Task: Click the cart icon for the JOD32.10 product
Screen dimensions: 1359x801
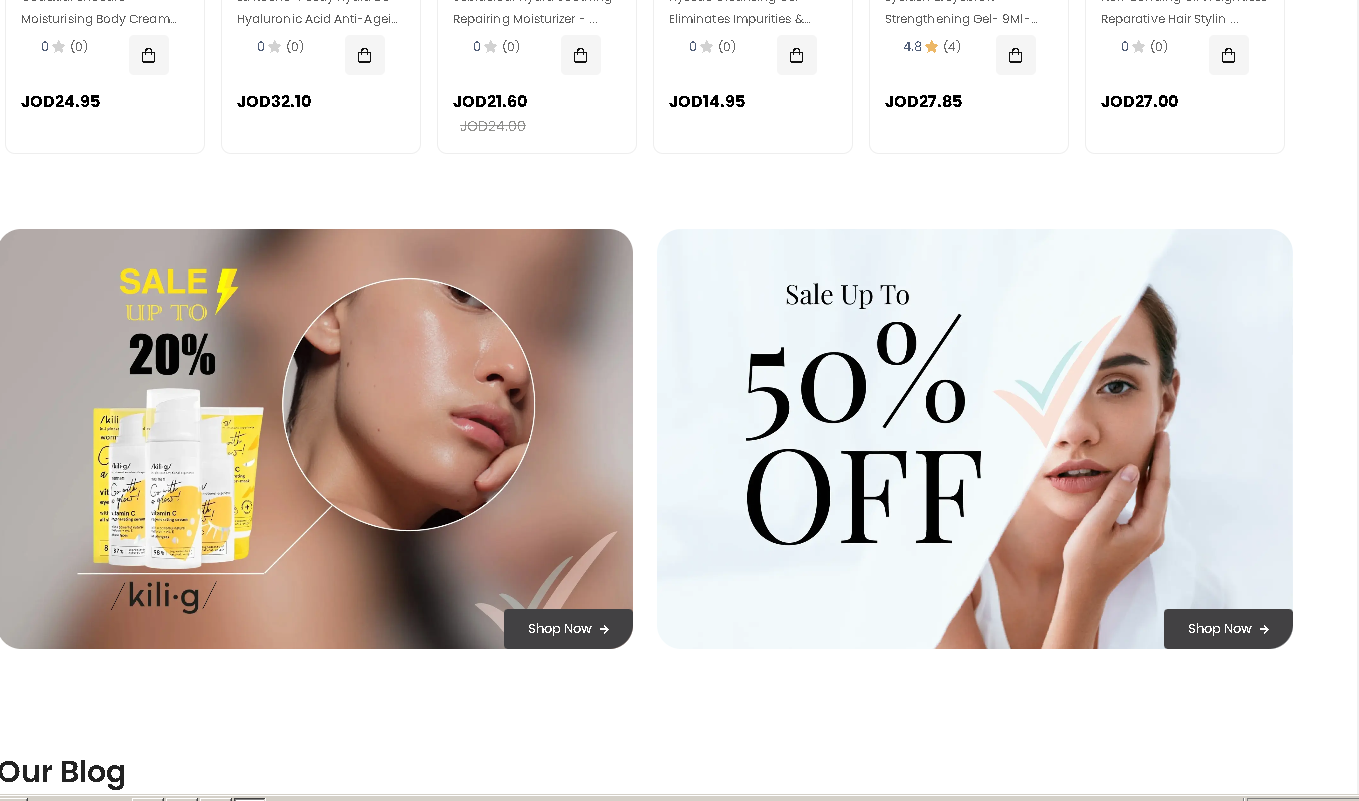Action: pos(365,55)
